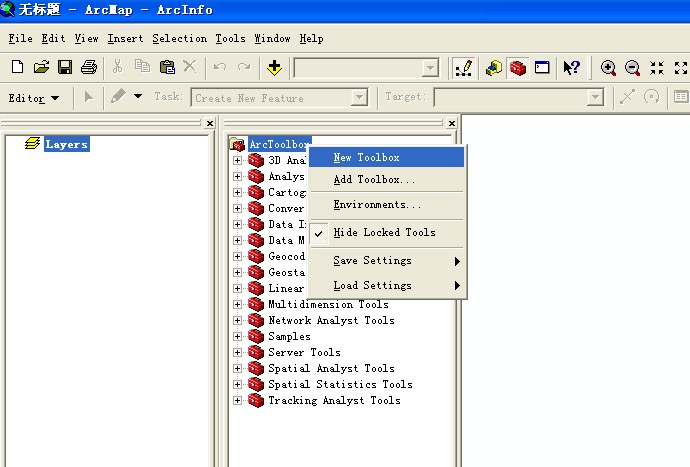690x467 pixels.
Task: Open the Tools menu
Action: [230, 39]
